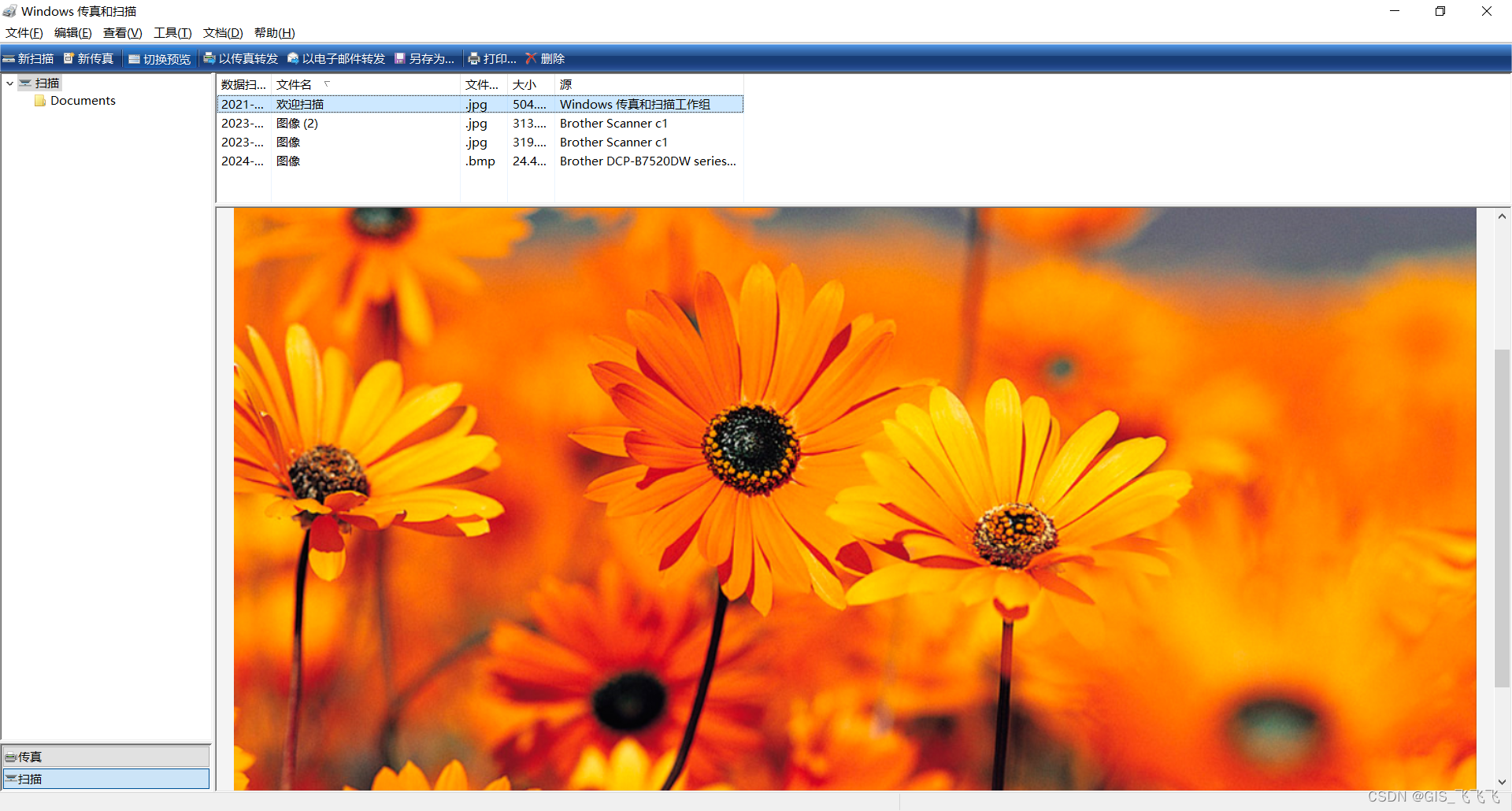Click the fax icon in the 传真 pane button
The image size is (1512, 811).
11,757
